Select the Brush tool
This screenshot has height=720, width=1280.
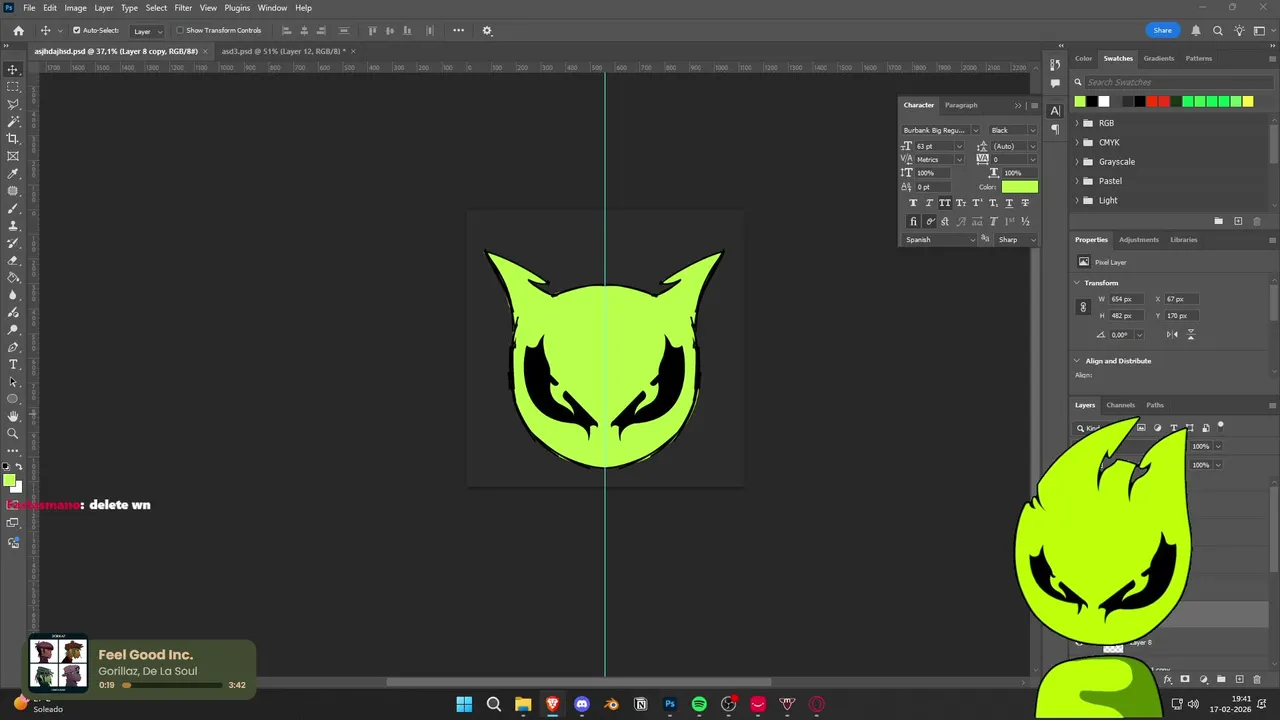(13, 208)
